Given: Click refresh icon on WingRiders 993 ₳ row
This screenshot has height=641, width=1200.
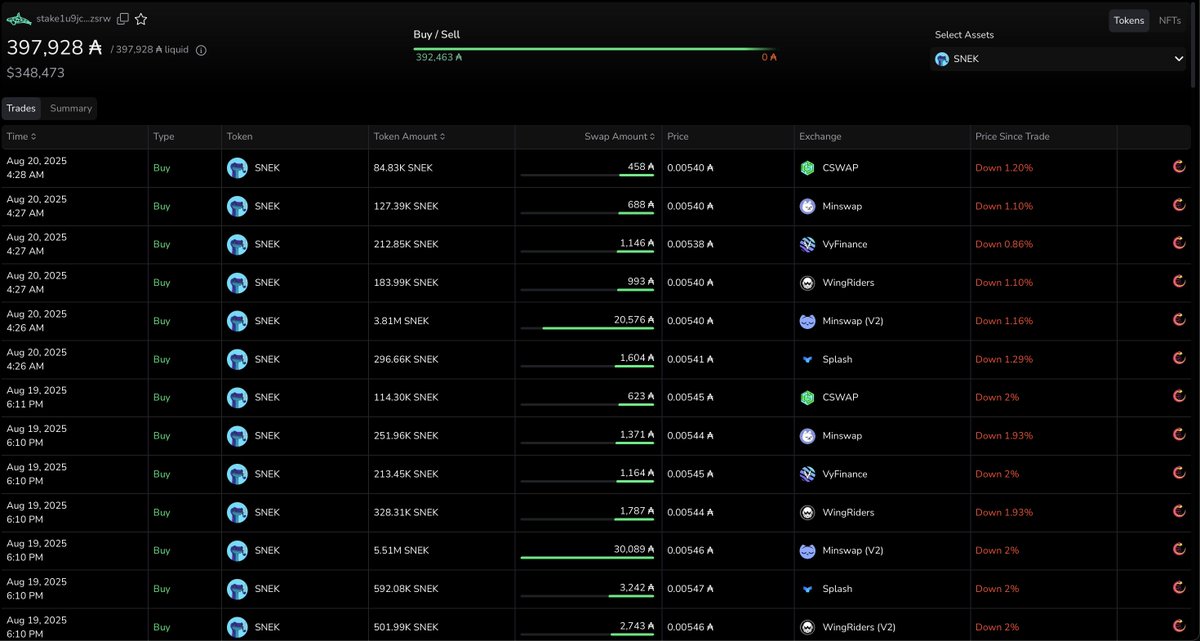Looking at the screenshot, I should coord(1179,283).
